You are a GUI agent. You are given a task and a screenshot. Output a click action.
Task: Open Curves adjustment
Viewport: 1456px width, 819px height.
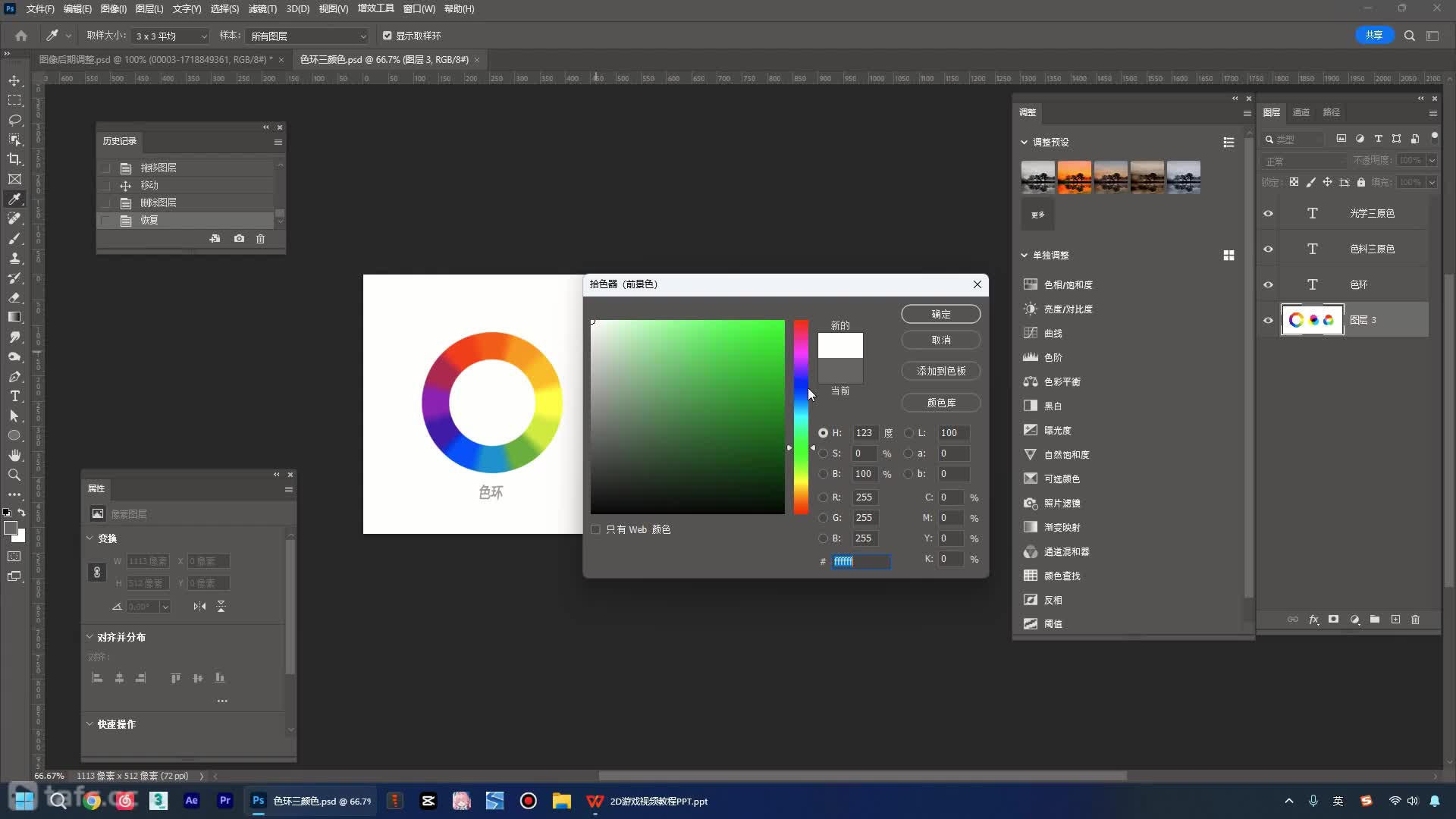(x=1053, y=333)
